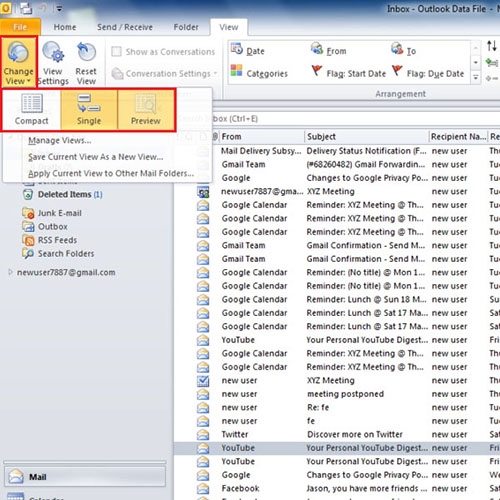Click meeting icon for newuser7887@gma... XYZ Meeting

pyautogui.click(x=203, y=192)
